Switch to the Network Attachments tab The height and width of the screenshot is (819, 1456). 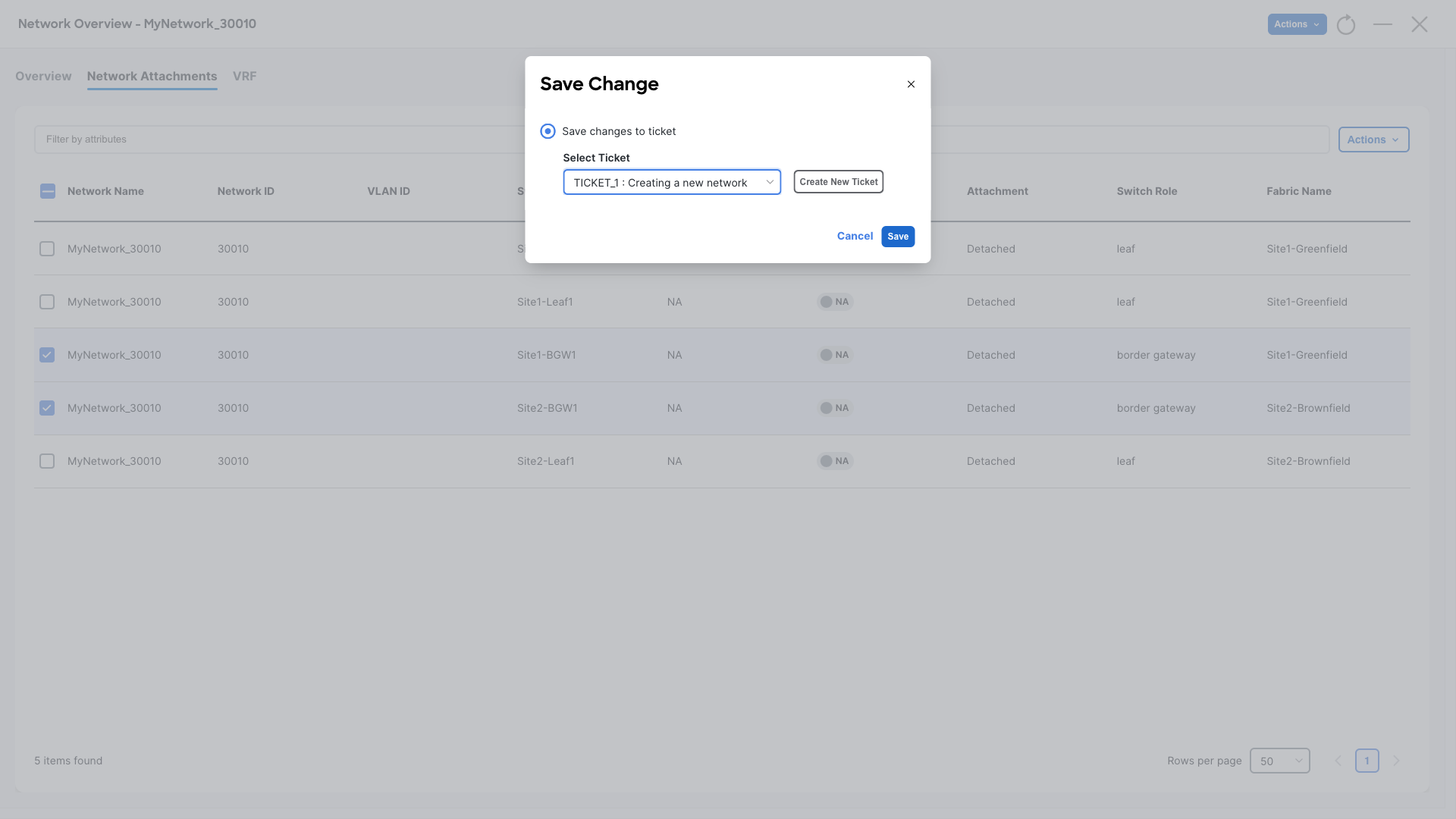(x=152, y=76)
